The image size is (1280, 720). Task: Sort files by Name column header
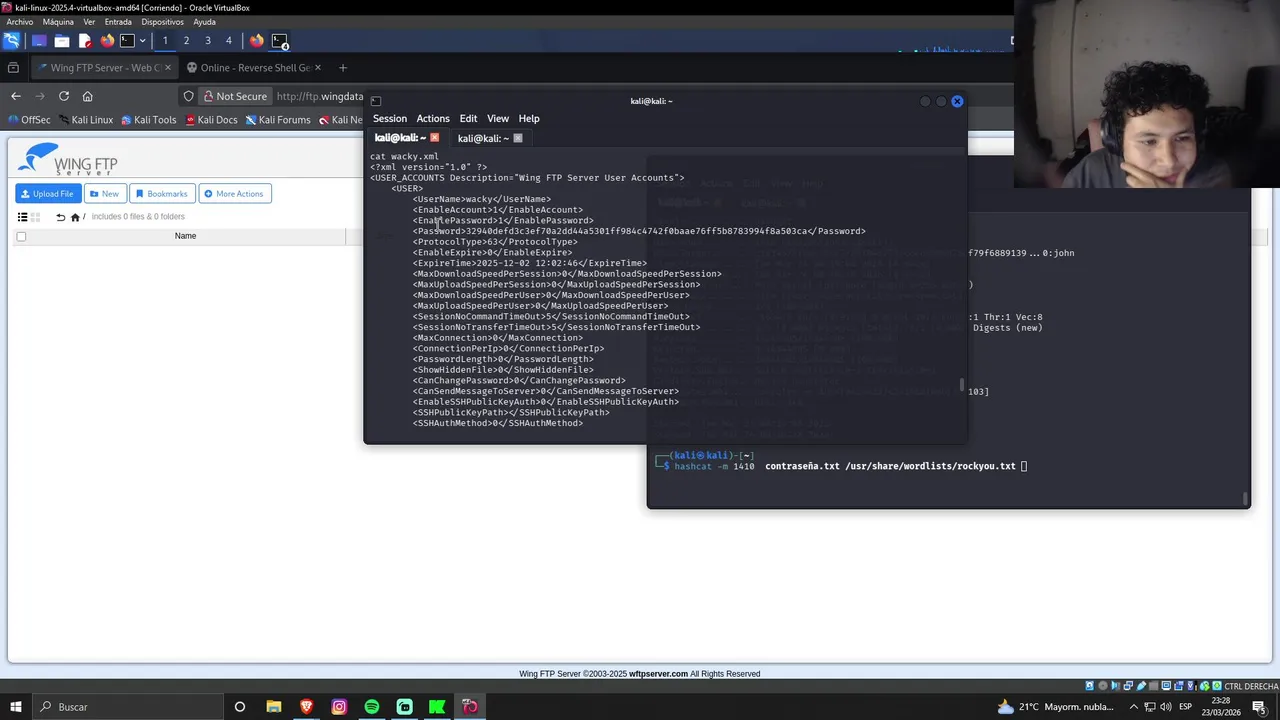[185, 236]
